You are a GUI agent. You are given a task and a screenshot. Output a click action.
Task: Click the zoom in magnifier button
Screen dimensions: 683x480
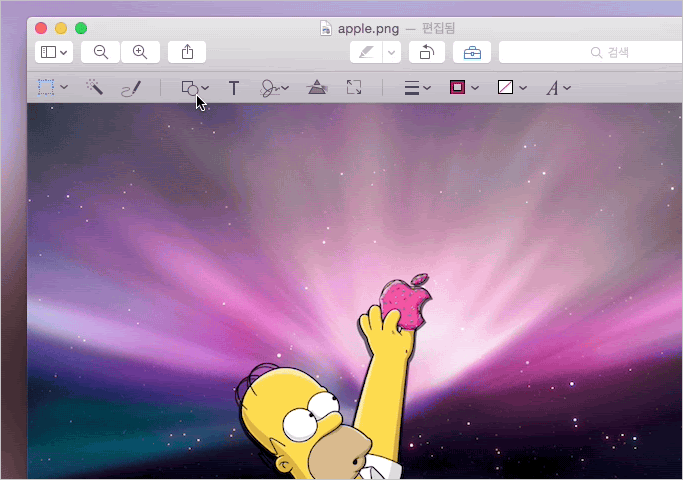pos(140,52)
